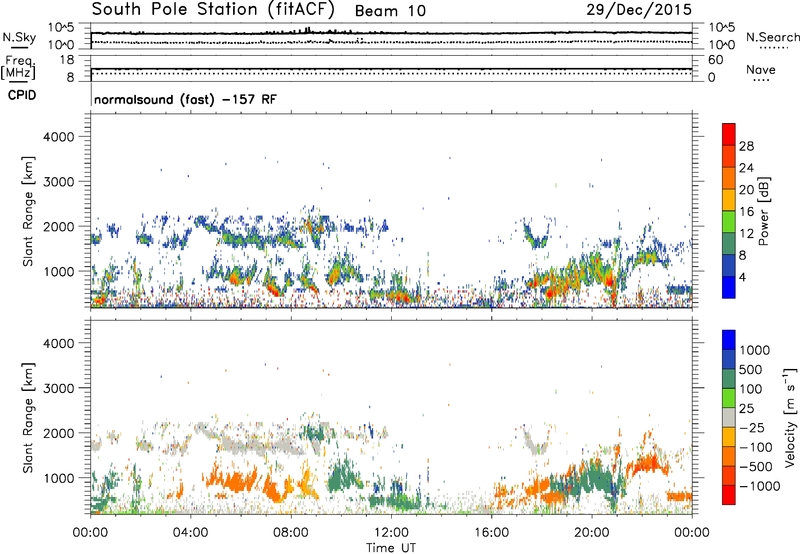
Task: Click the '20:00' time tick label
Action: pos(592,533)
